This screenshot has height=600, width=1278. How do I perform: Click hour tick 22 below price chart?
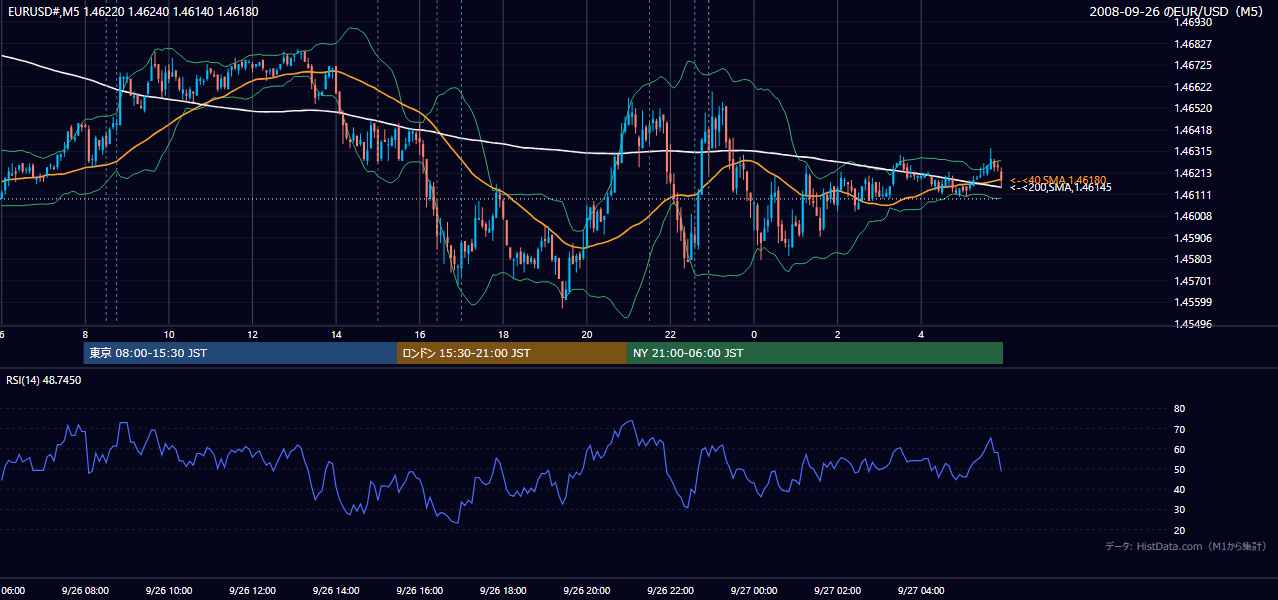click(x=671, y=334)
